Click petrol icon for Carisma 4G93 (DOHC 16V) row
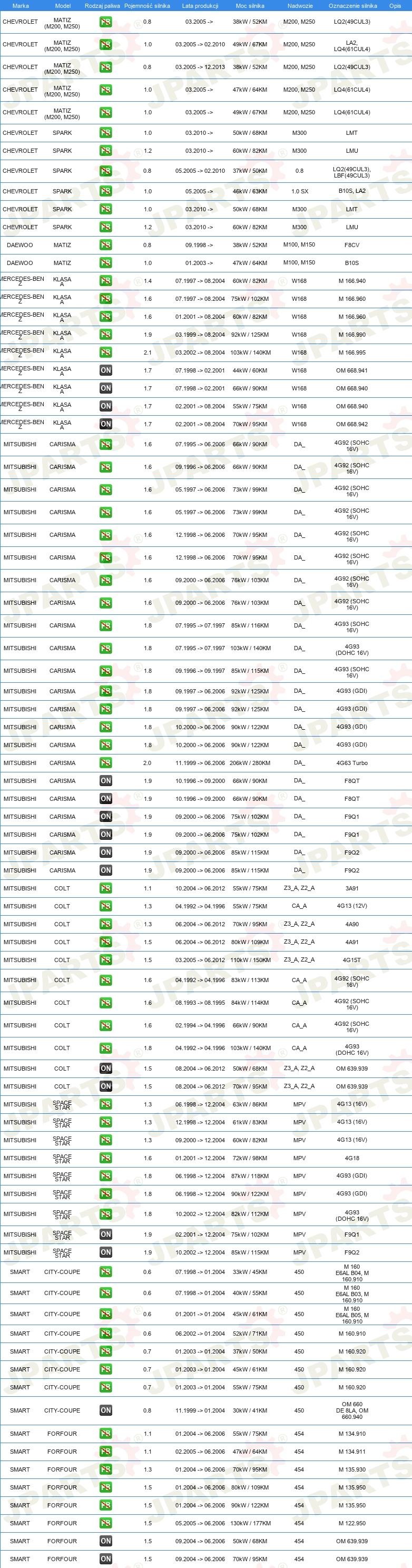The image size is (412, 1568). point(106,648)
